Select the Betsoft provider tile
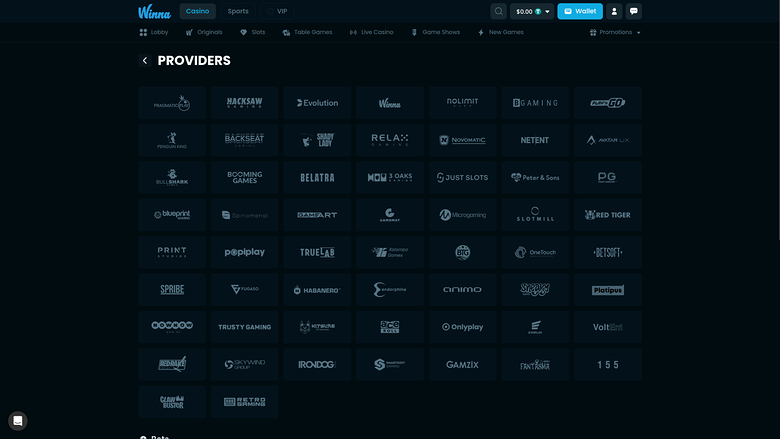The width and height of the screenshot is (780, 439). [608, 252]
